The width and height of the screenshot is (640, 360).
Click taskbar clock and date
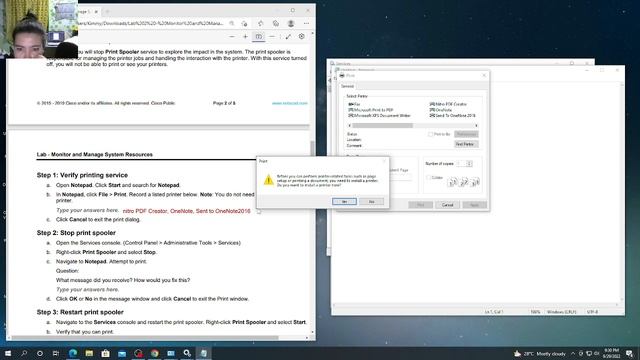pos(611,353)
